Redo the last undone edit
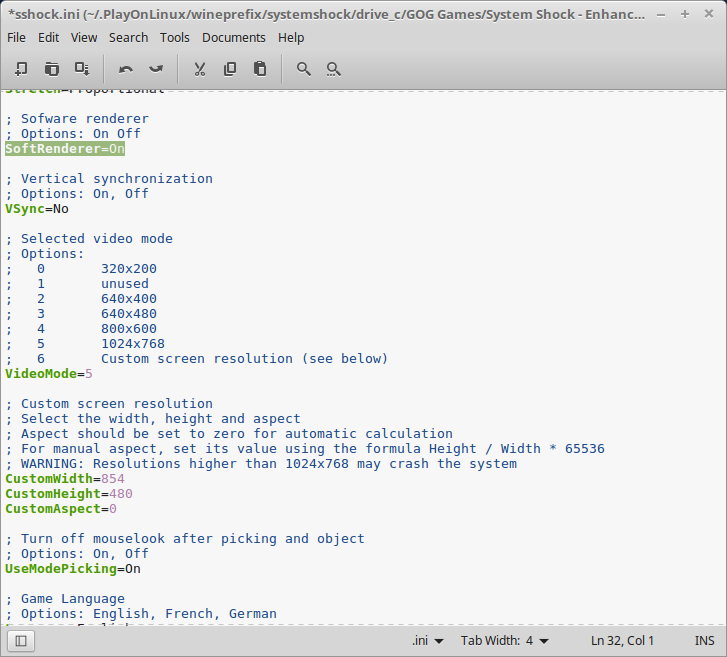 click(156, 69)
